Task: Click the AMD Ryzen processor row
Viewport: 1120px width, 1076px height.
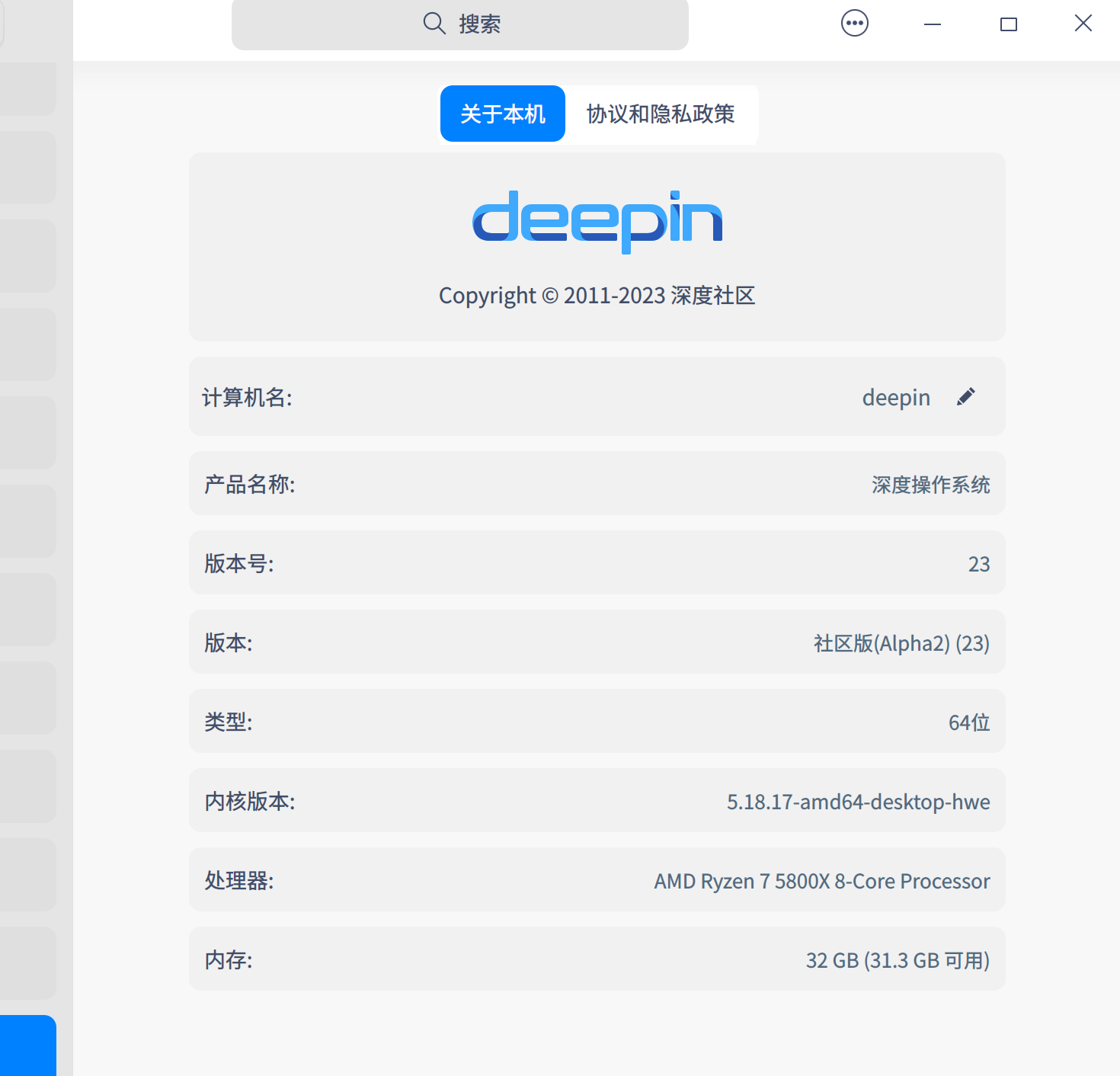Action: click(597, 880)
